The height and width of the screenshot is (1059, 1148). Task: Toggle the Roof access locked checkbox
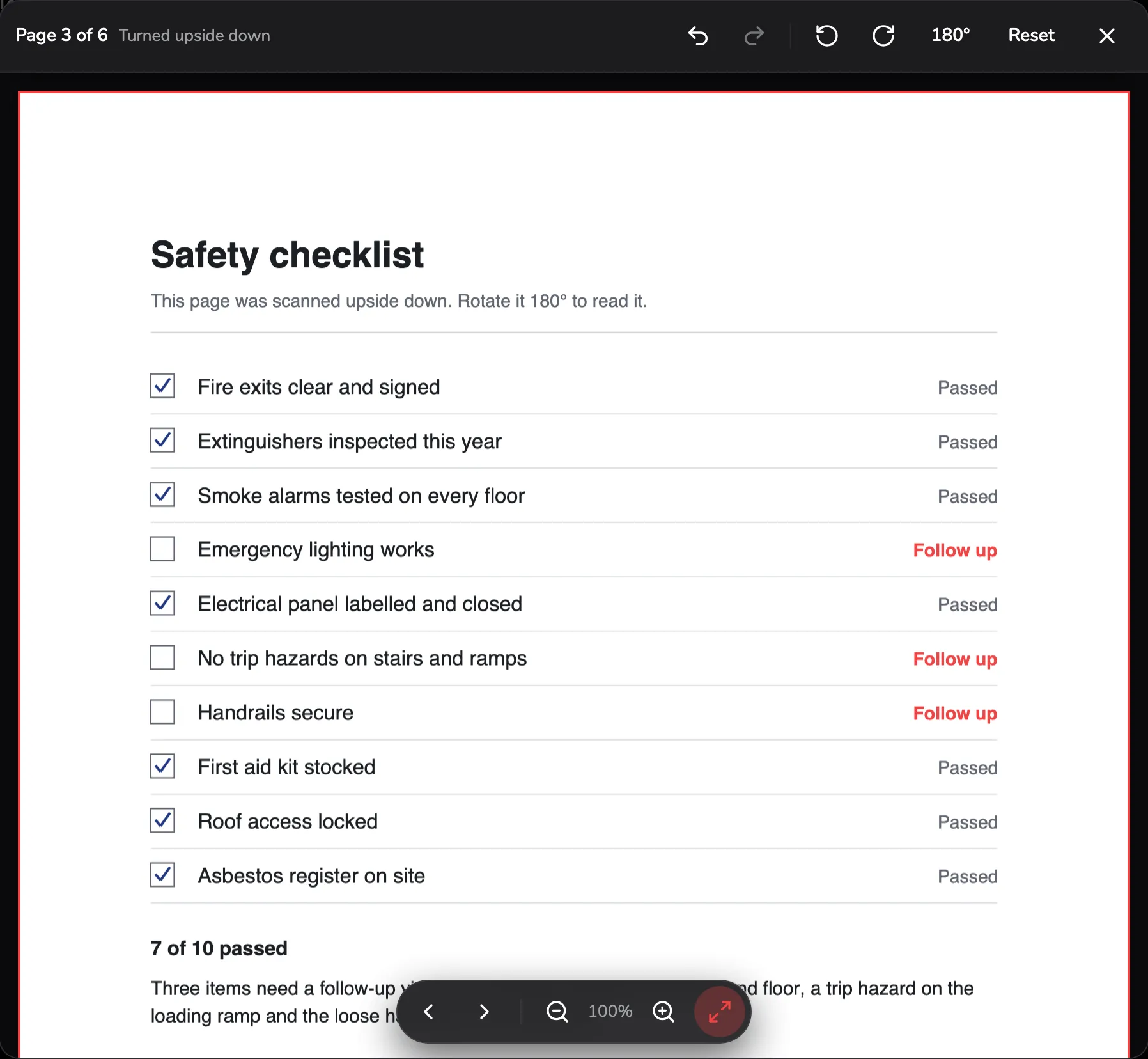(x=162, y=820)
